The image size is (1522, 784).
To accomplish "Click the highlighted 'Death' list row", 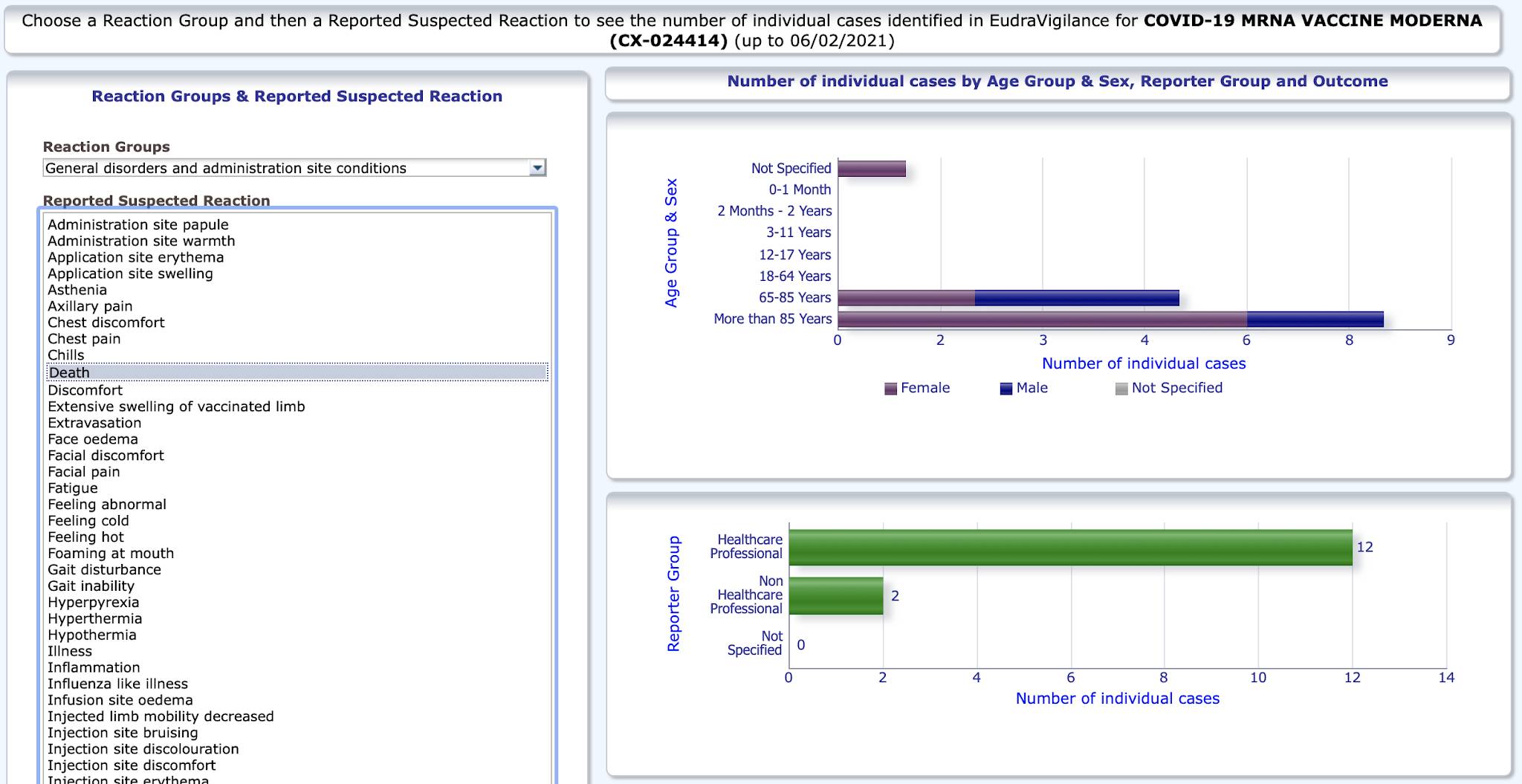I will coord(297,372).
